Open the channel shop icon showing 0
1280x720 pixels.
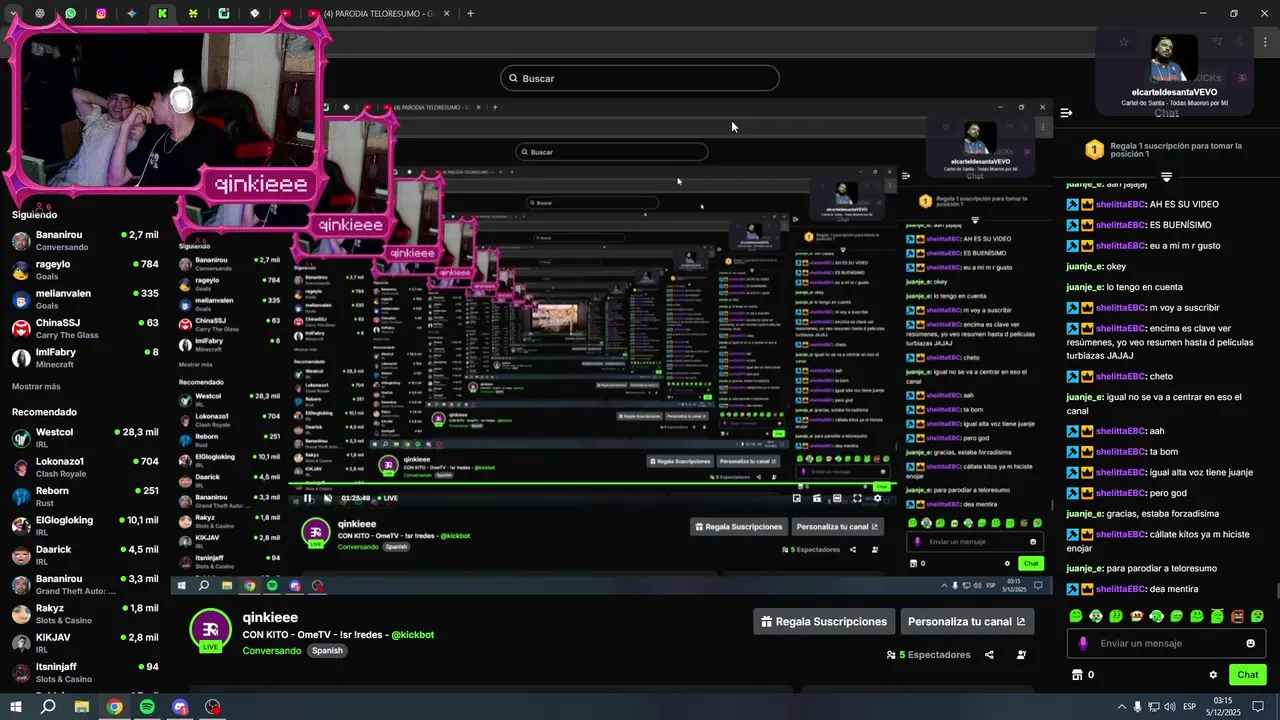(x=1083, y=675)
